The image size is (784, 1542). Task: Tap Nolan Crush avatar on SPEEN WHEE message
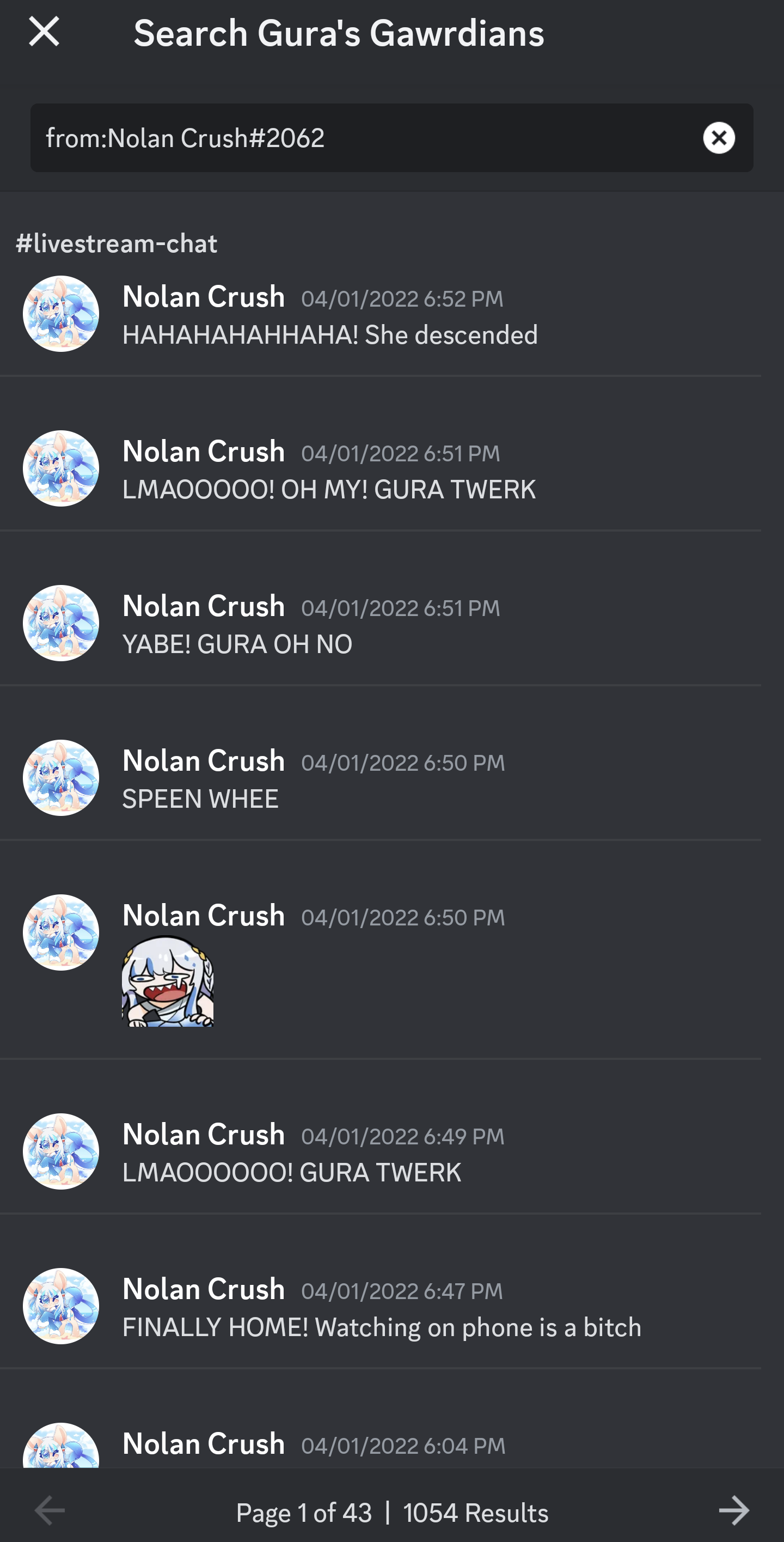(61, 778)
